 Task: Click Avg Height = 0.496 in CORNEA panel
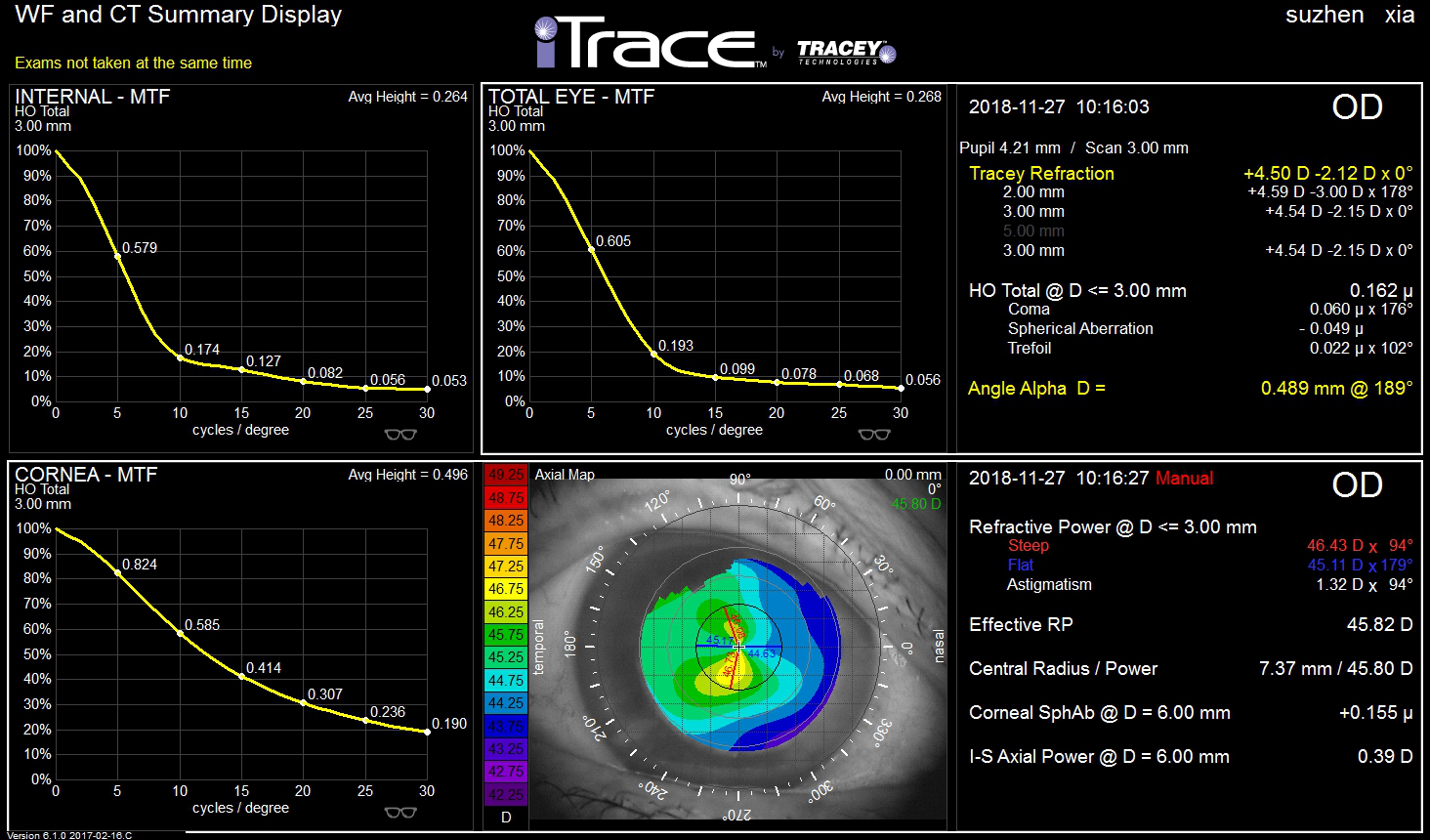[408, 475]
